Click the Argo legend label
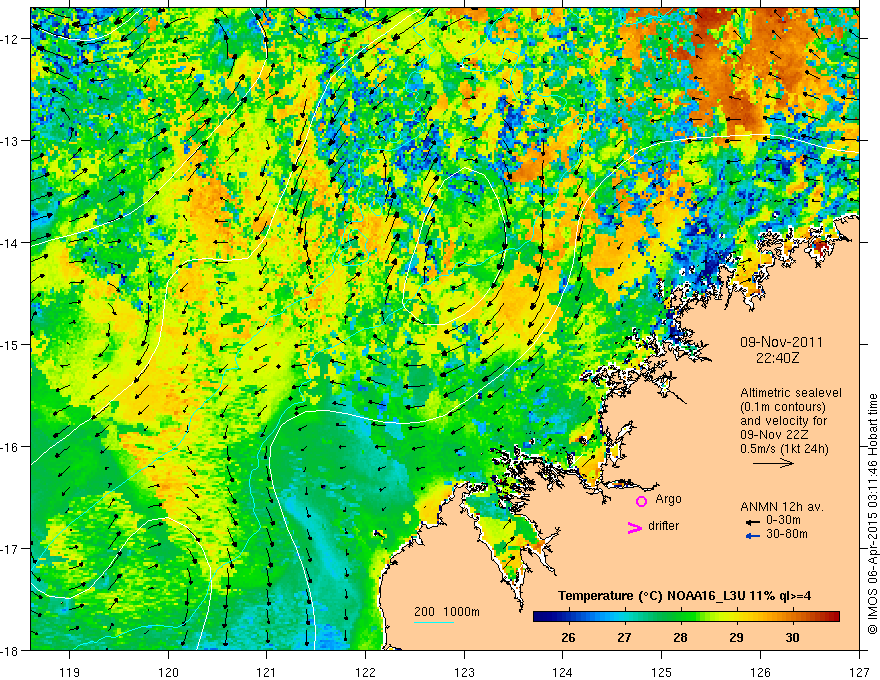880x680 pixels. click(x=668, y=499)
